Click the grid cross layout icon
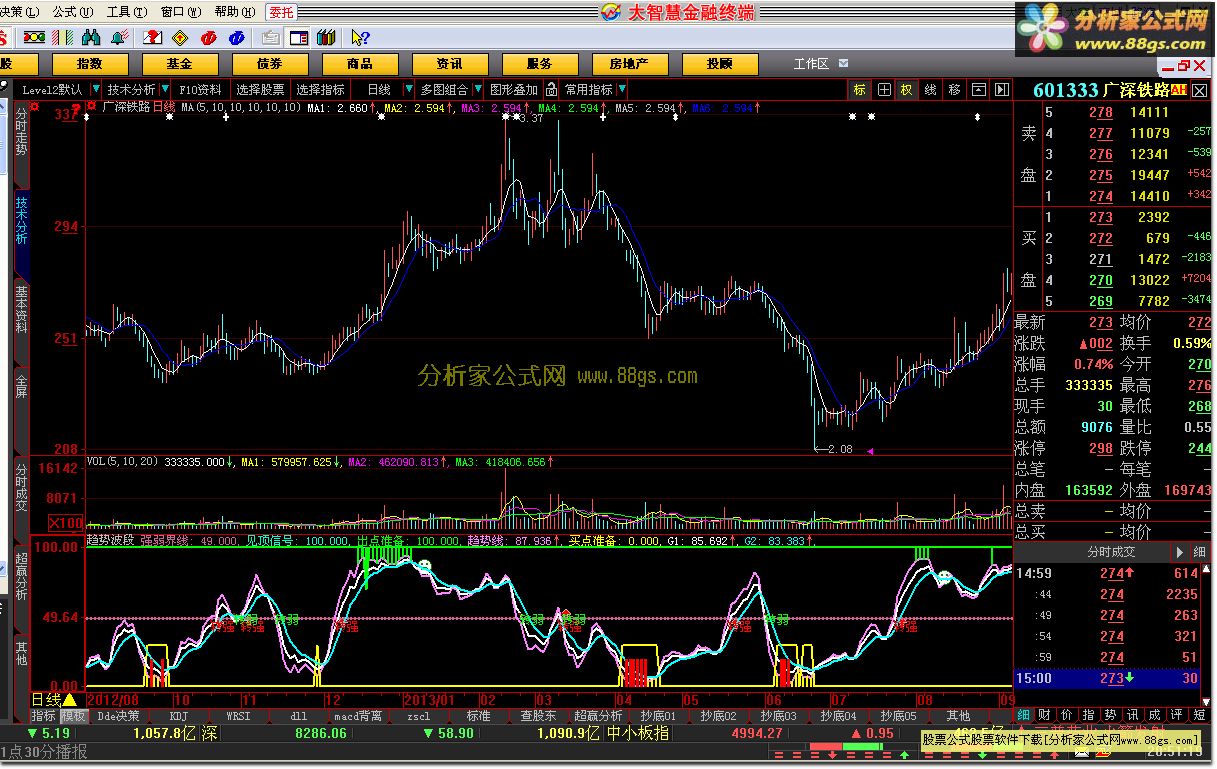The image size is (1217, 769). coord(884,89)
